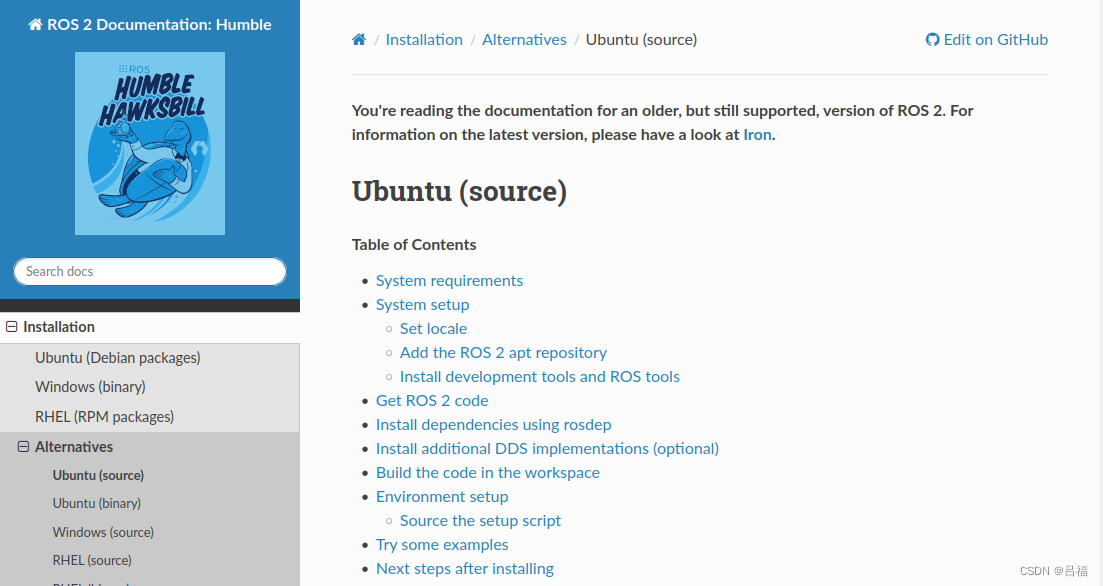Click the home icon in the breadcrumb
This screenshot has width=1103, height=586.
point(359,39)
